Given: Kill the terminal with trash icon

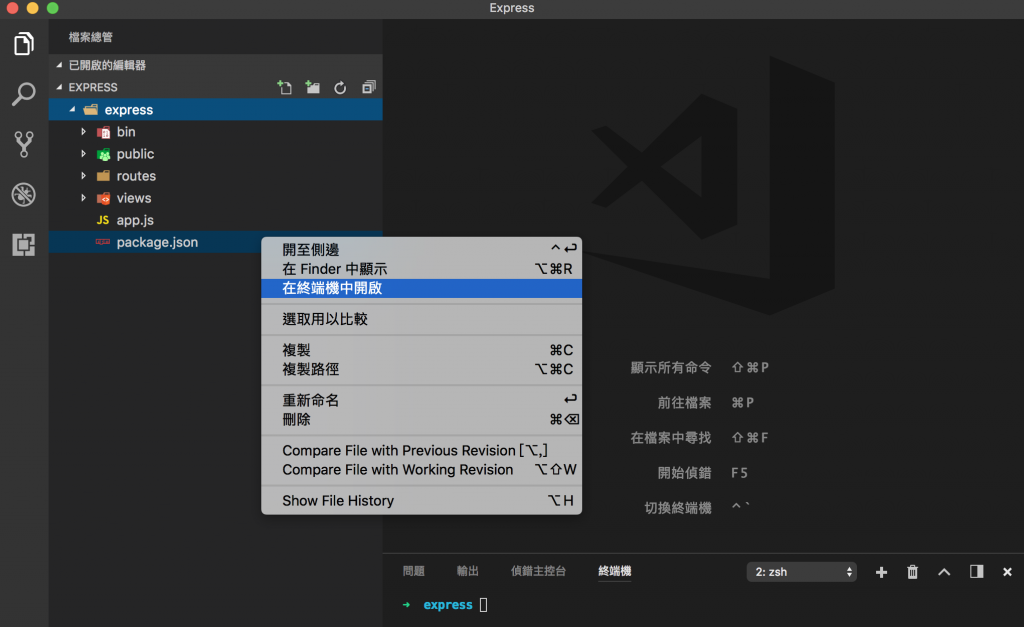Looking at the screenshot, I should (x=912, y=572).
